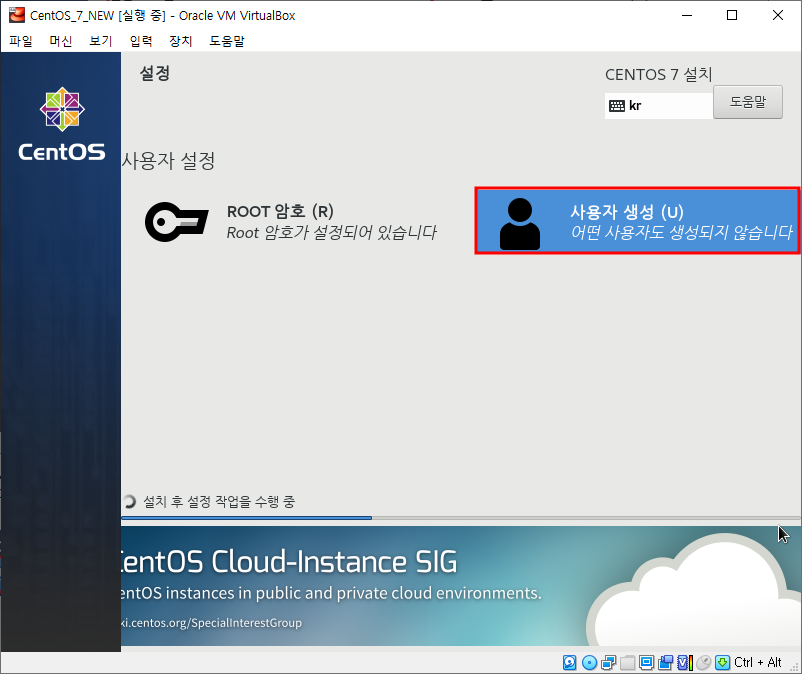
Task: Open the 장치 menu
Action: coord(180,41)
